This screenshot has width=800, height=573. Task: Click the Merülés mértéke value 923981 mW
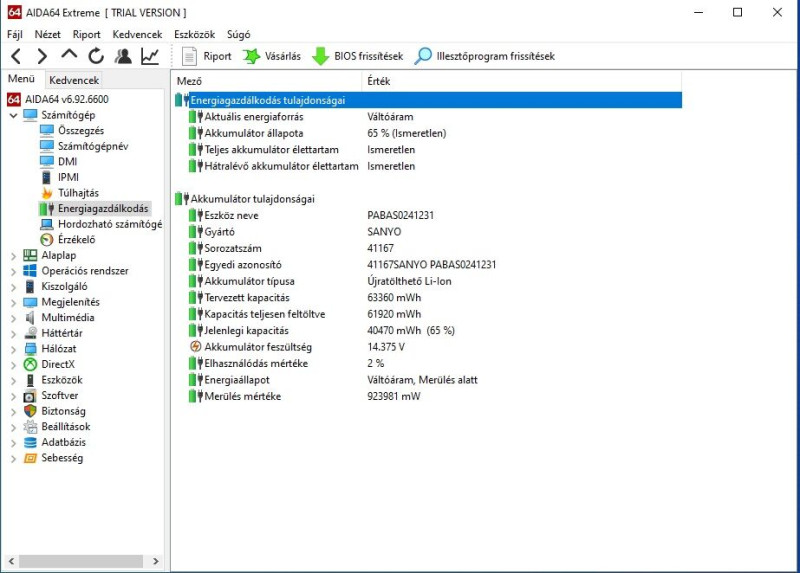click(393, 396)
